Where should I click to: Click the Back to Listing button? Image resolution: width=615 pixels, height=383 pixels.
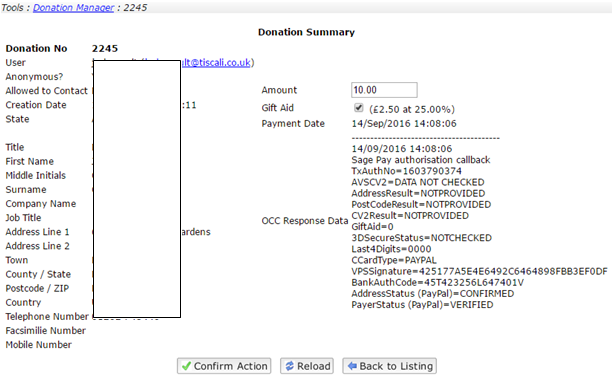(389, 366)
